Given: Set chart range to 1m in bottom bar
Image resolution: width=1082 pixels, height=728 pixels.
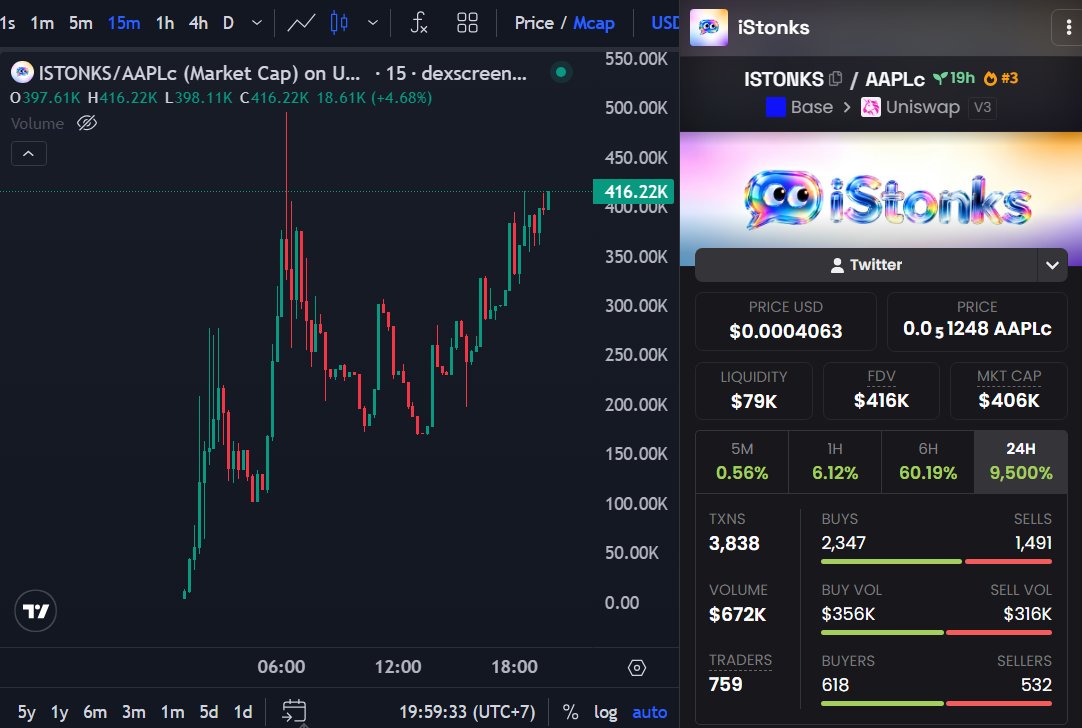Looking at the screenshot, I should pos(173,712).
